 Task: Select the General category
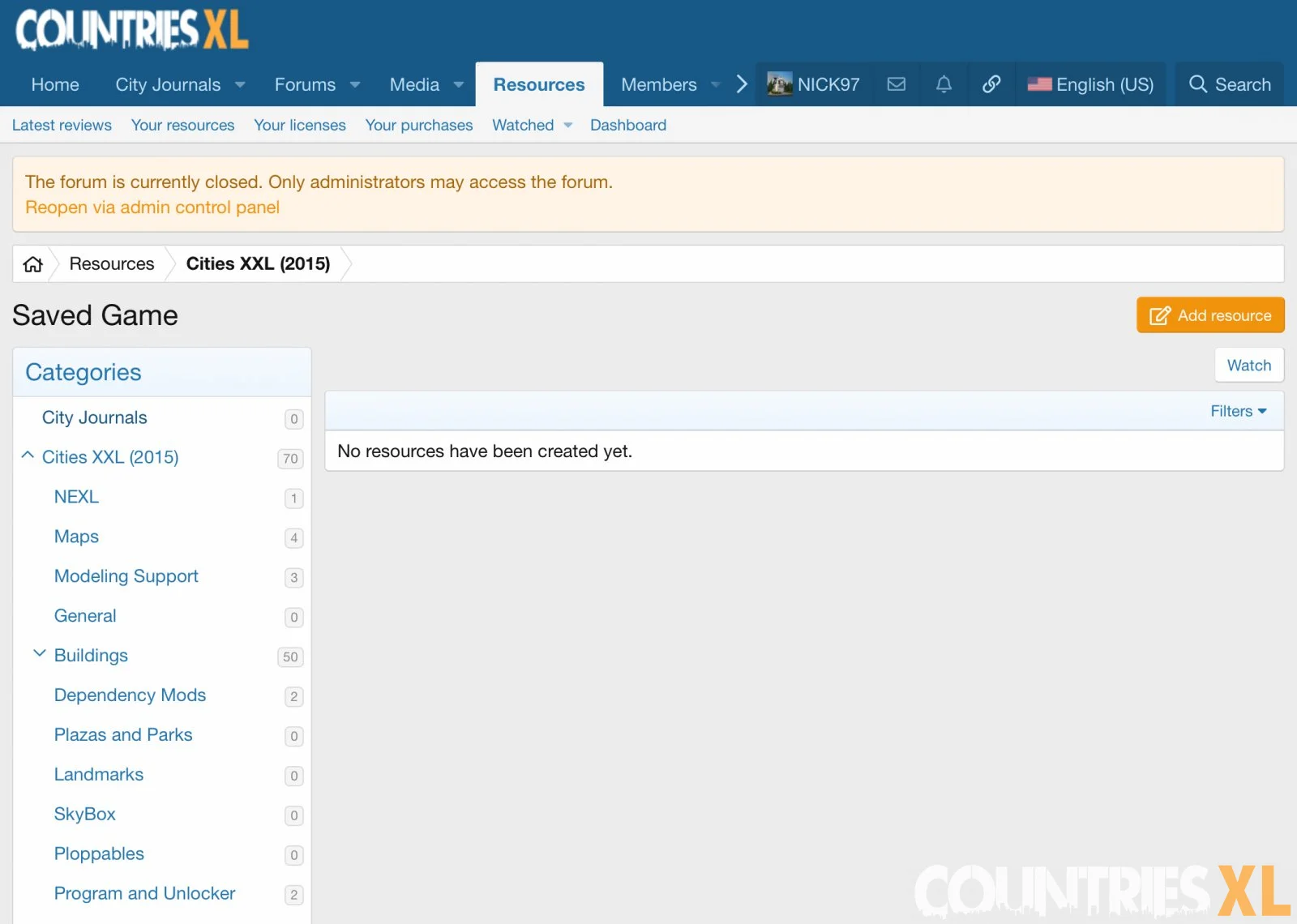point(85,616)
